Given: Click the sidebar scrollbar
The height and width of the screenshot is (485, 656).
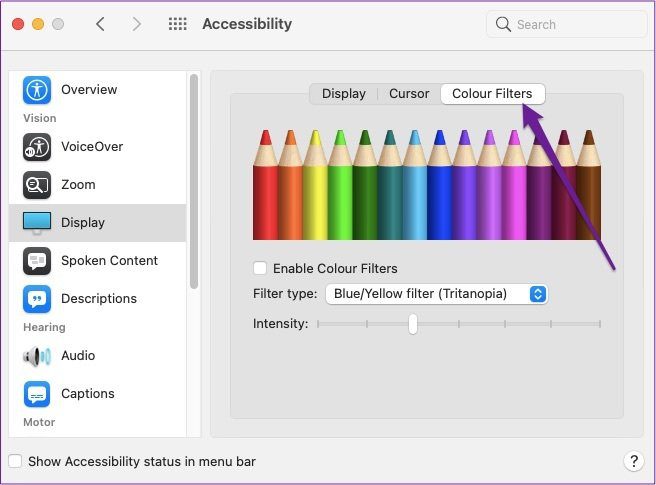Looking at the screenshot, I should point(194,181).
